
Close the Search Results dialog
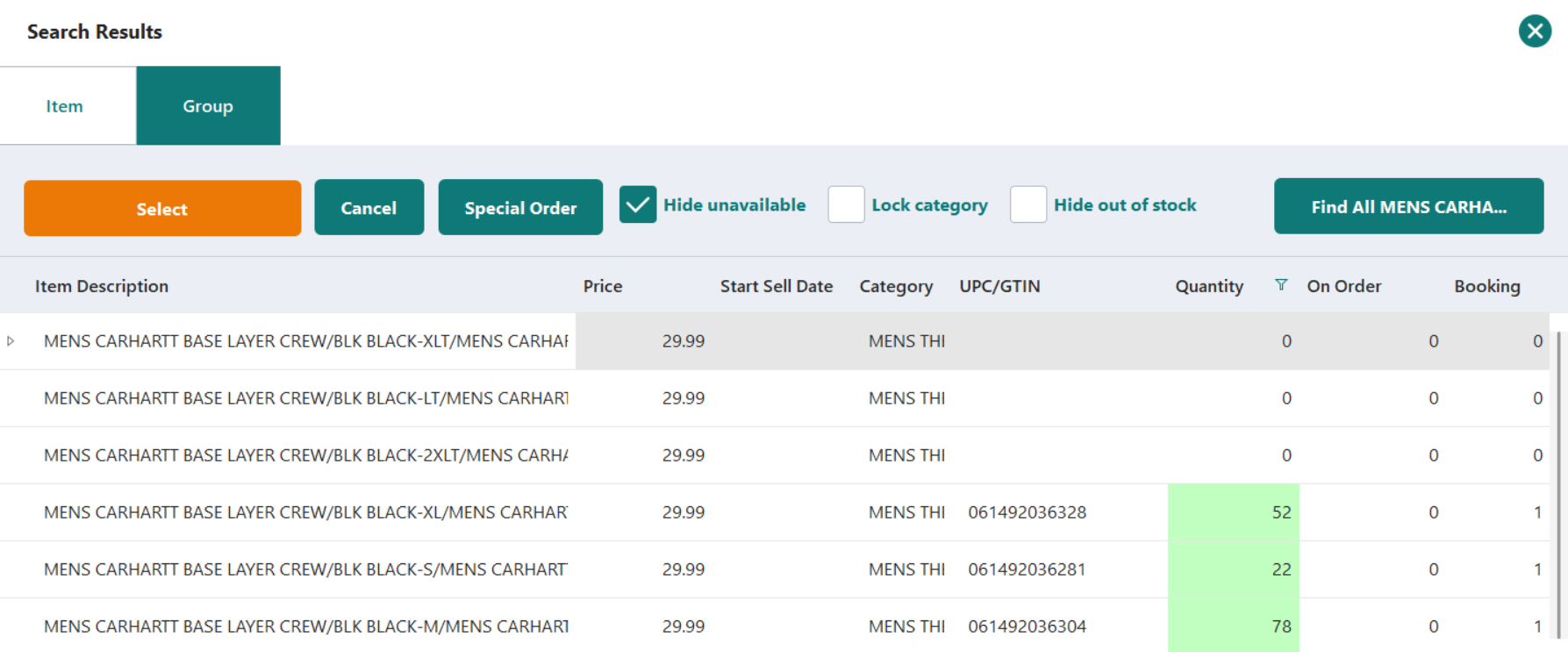coord(1535,32)
